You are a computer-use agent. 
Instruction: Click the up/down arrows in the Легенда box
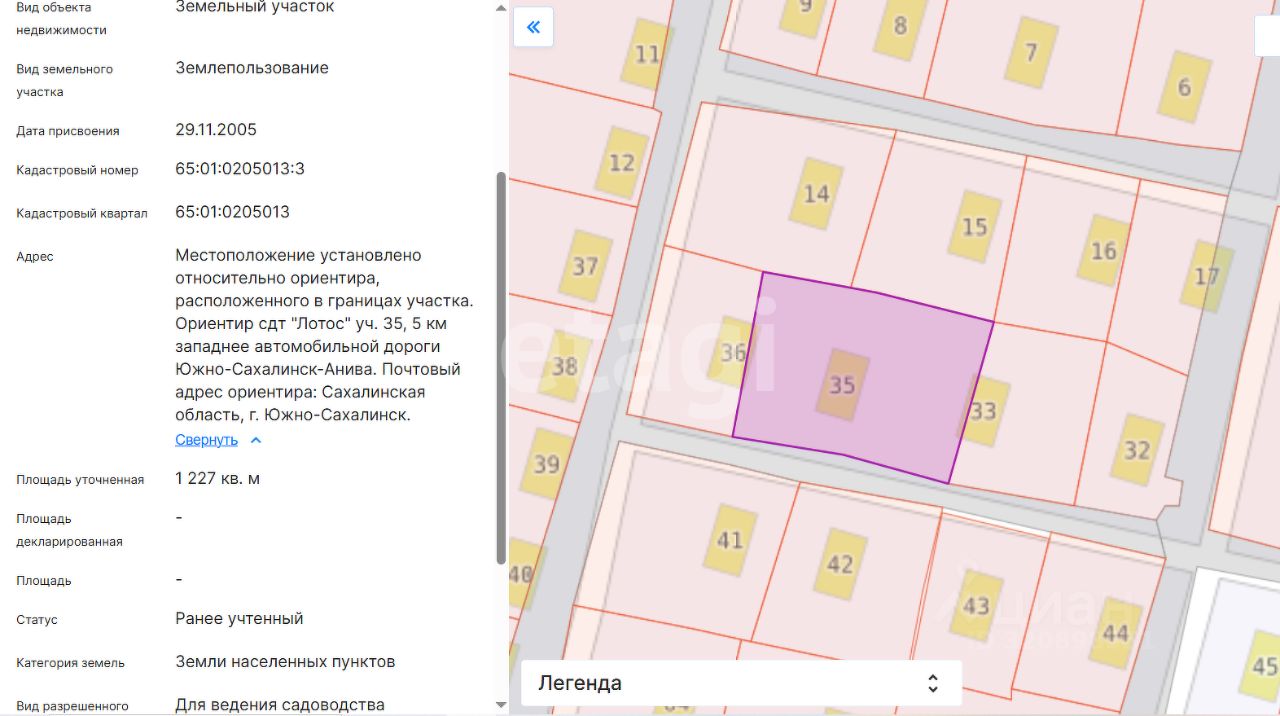(x=932, y=683)
